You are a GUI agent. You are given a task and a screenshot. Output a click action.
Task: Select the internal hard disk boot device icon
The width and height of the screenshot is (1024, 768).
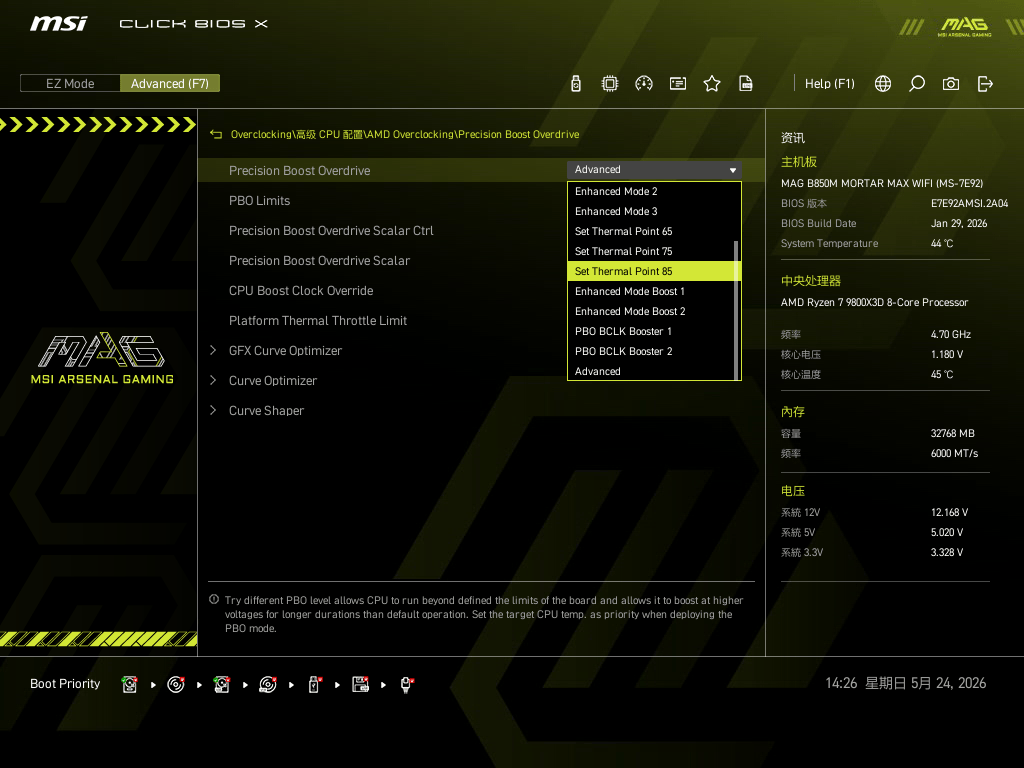click(129, 684)
